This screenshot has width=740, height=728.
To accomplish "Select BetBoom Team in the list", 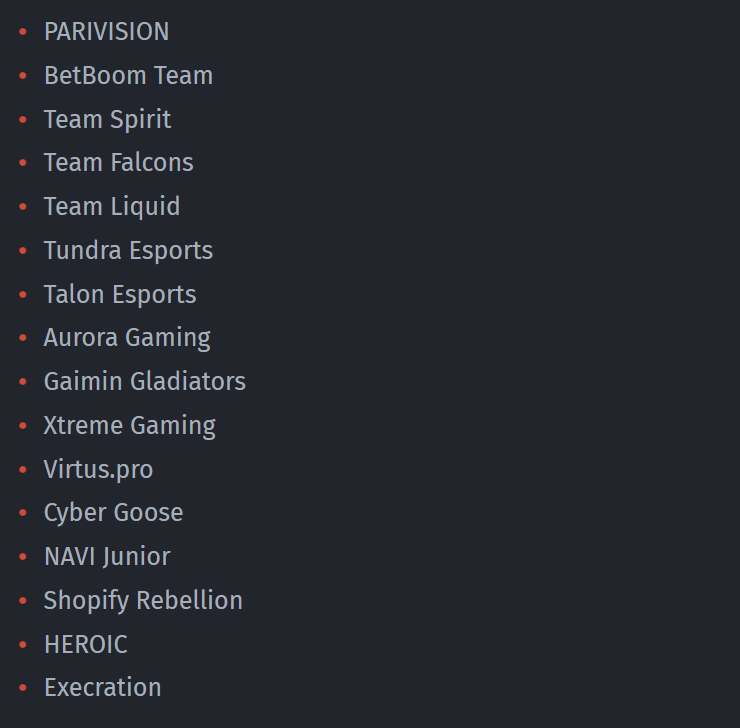I will click(128, 75).
